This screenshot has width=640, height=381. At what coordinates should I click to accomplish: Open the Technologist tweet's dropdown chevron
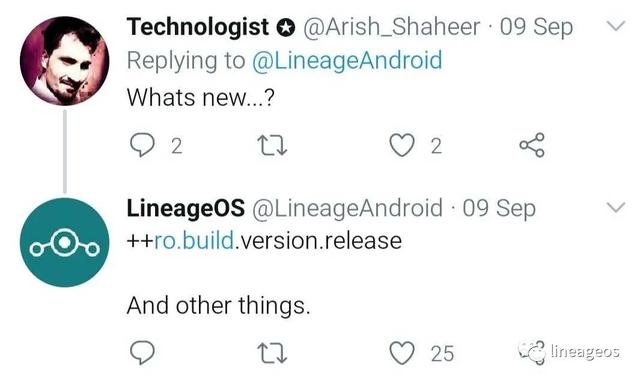pyautogui.click(x=616, y=26)
